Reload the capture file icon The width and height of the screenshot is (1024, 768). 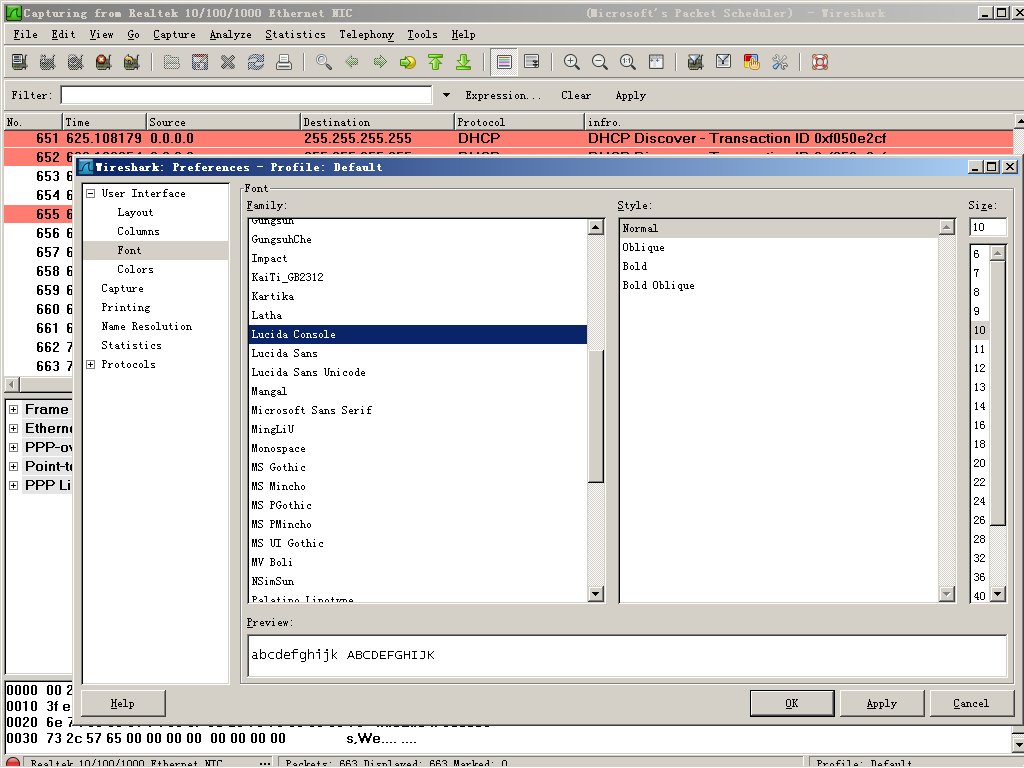[256, 62]
